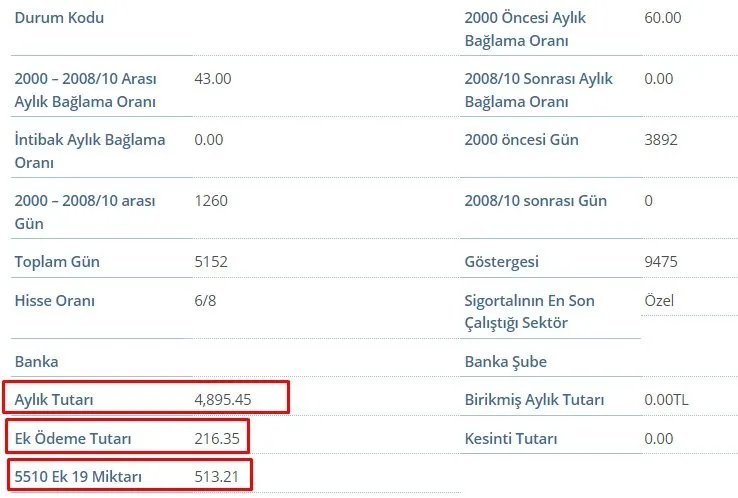Click the Kesinti Tutarı label

(511, 438)
